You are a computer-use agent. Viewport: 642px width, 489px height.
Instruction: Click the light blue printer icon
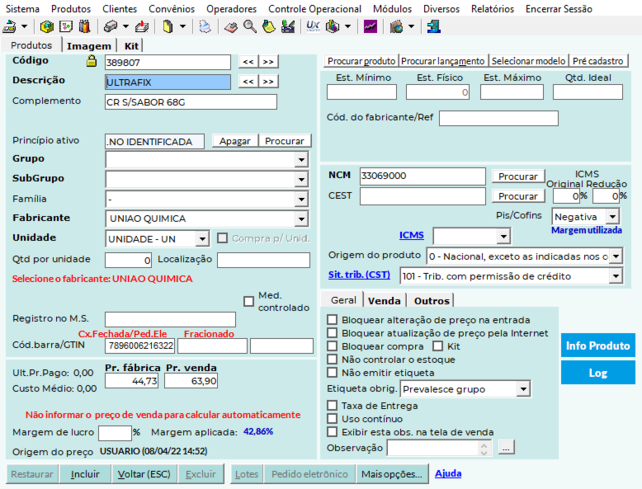205,27
